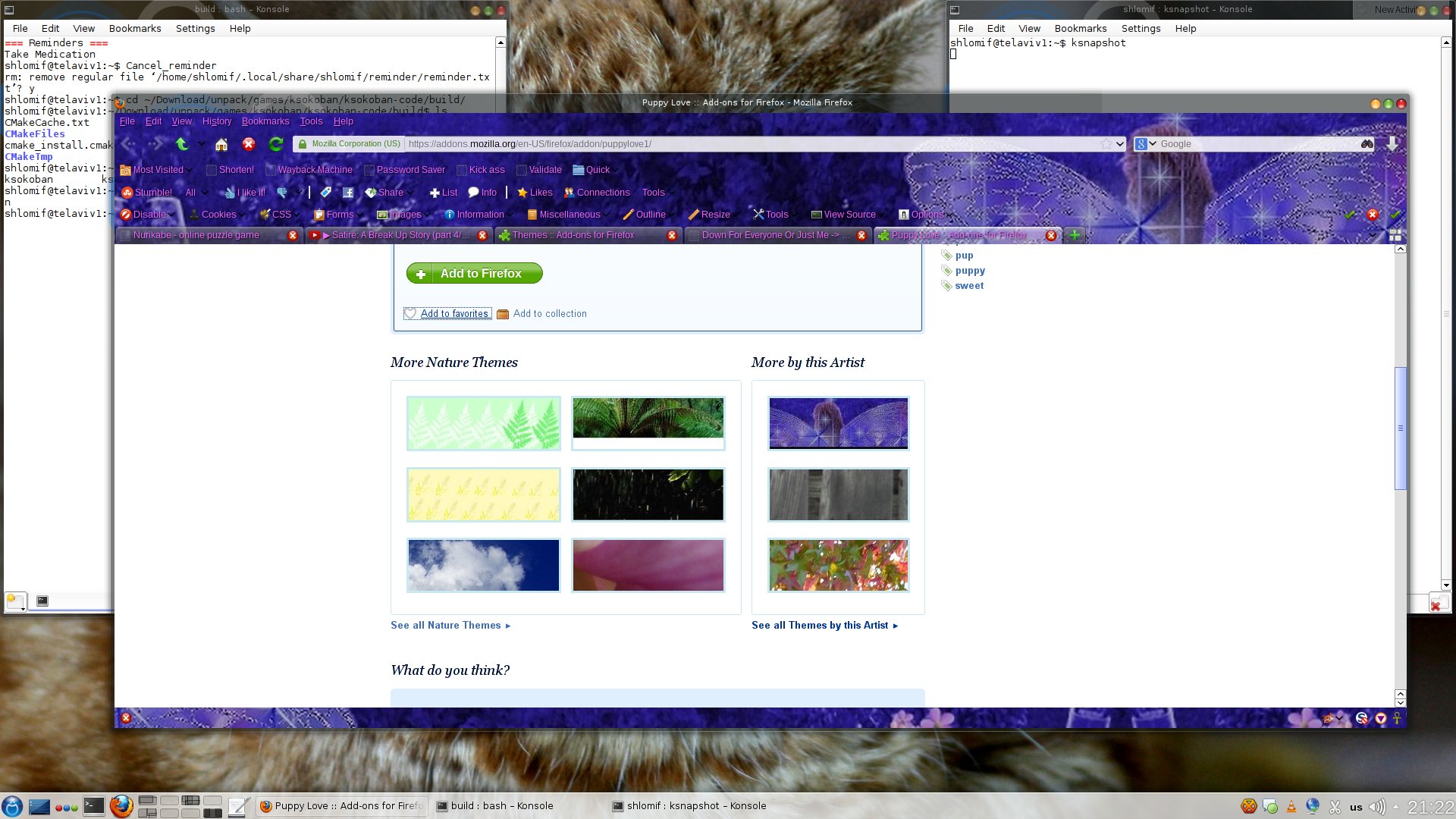Viewport: 1456px width, 819px height.
Task: Open the new tab plus button
Action: click(x=1075, y=235)
